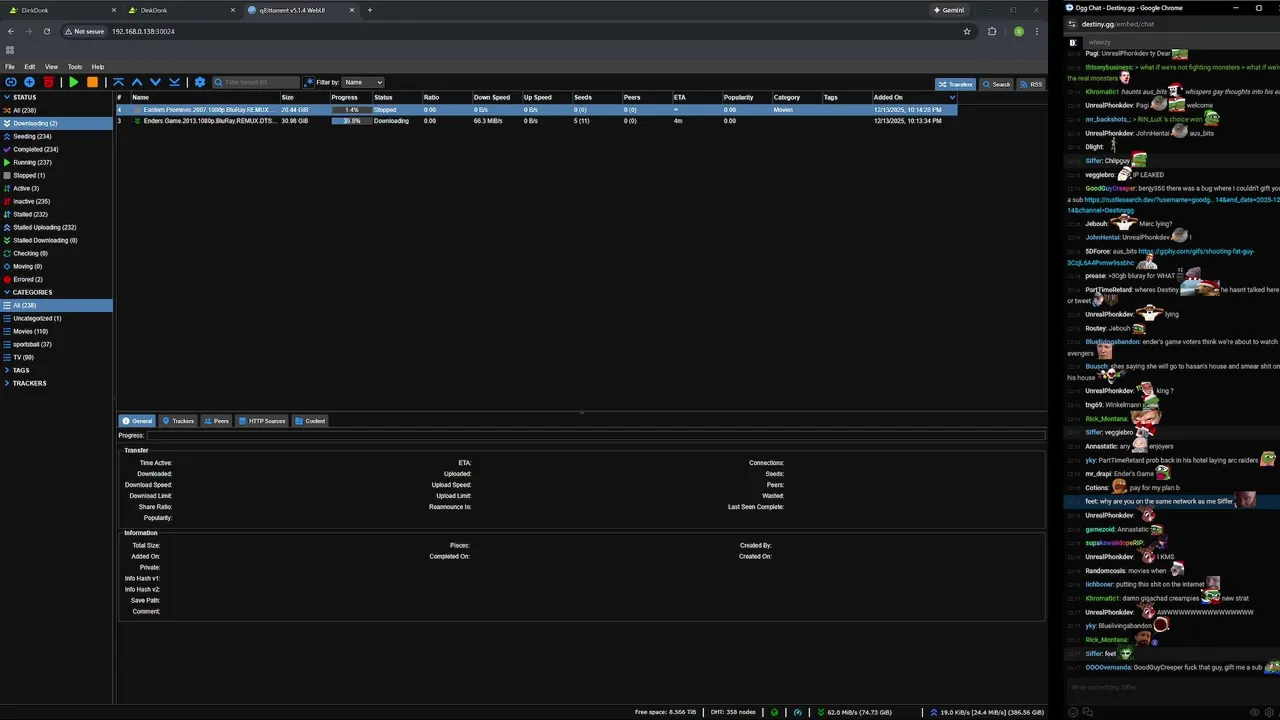Select the Uncategorized (1) category
This screenshot has height=720, width=1280.
56,318
